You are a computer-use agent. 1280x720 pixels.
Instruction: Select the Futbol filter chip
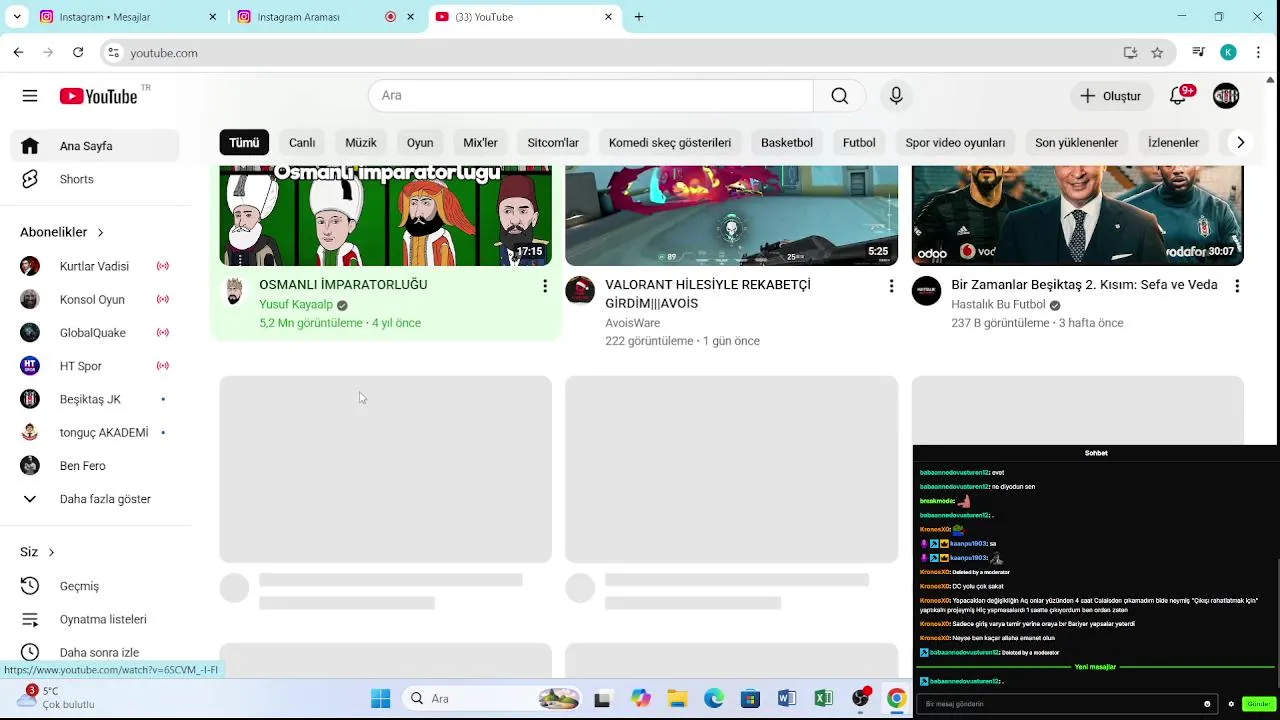pyautogui.click(x=859, y=143)
